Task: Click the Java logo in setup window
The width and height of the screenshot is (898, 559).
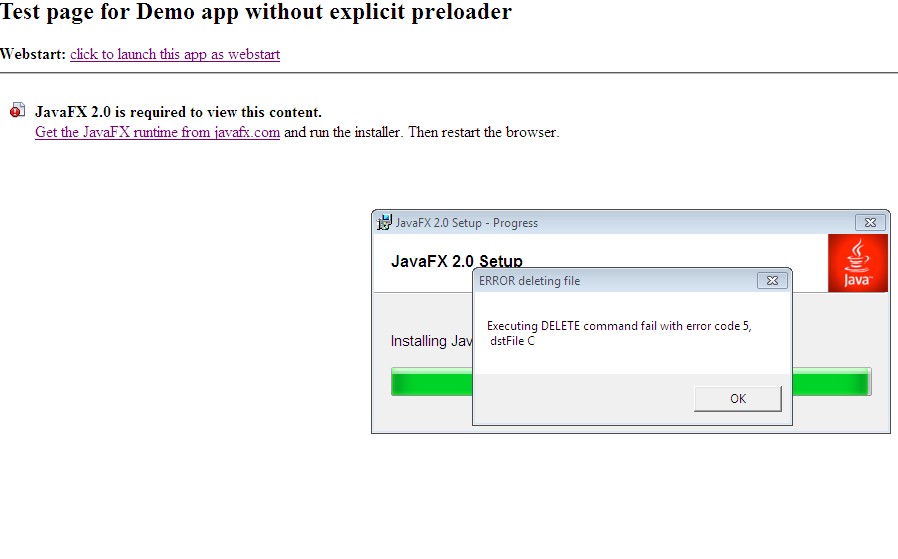Action: (x=857, y=264)
